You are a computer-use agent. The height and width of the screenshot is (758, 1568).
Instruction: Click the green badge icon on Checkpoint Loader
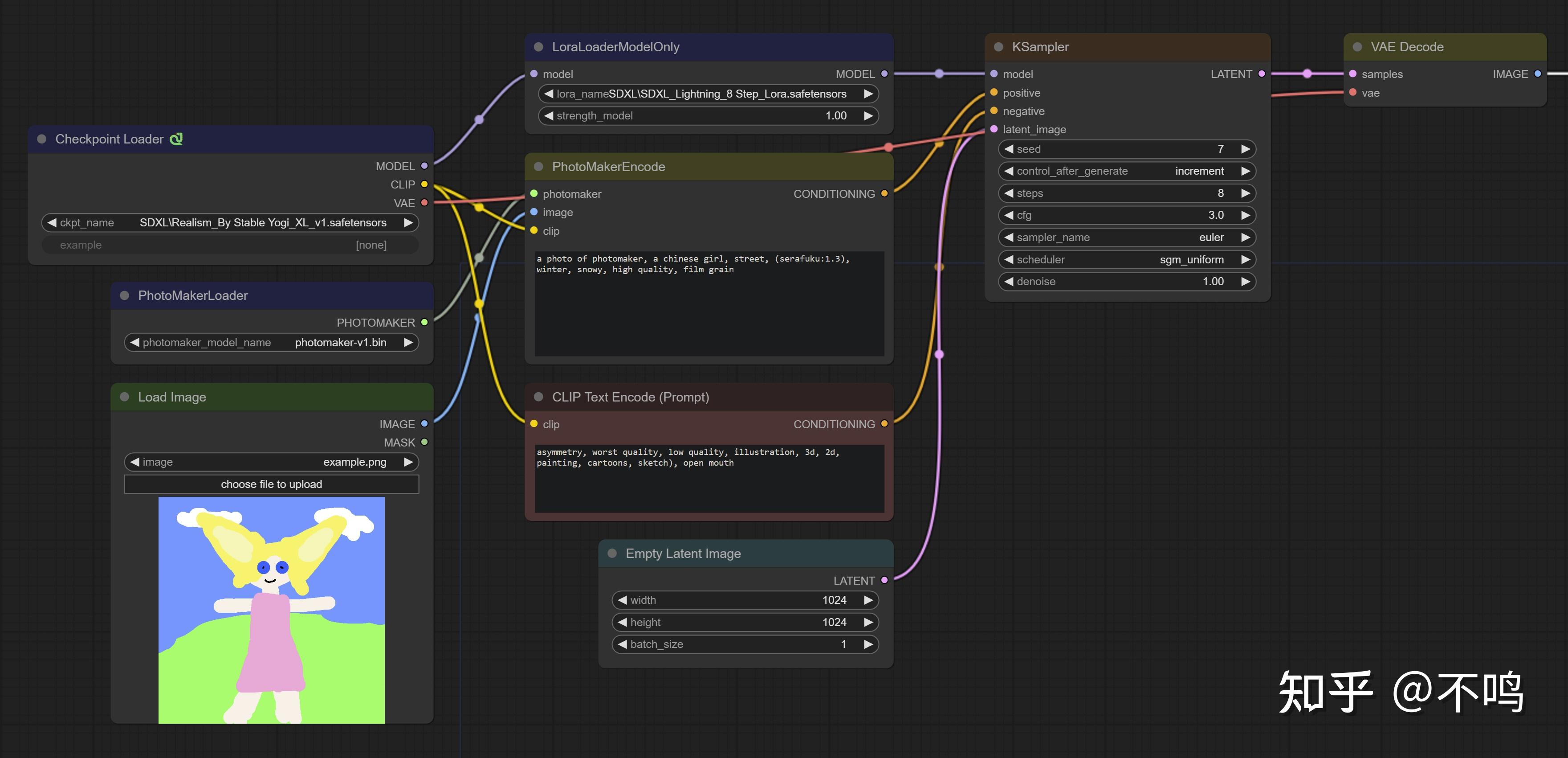176,139
